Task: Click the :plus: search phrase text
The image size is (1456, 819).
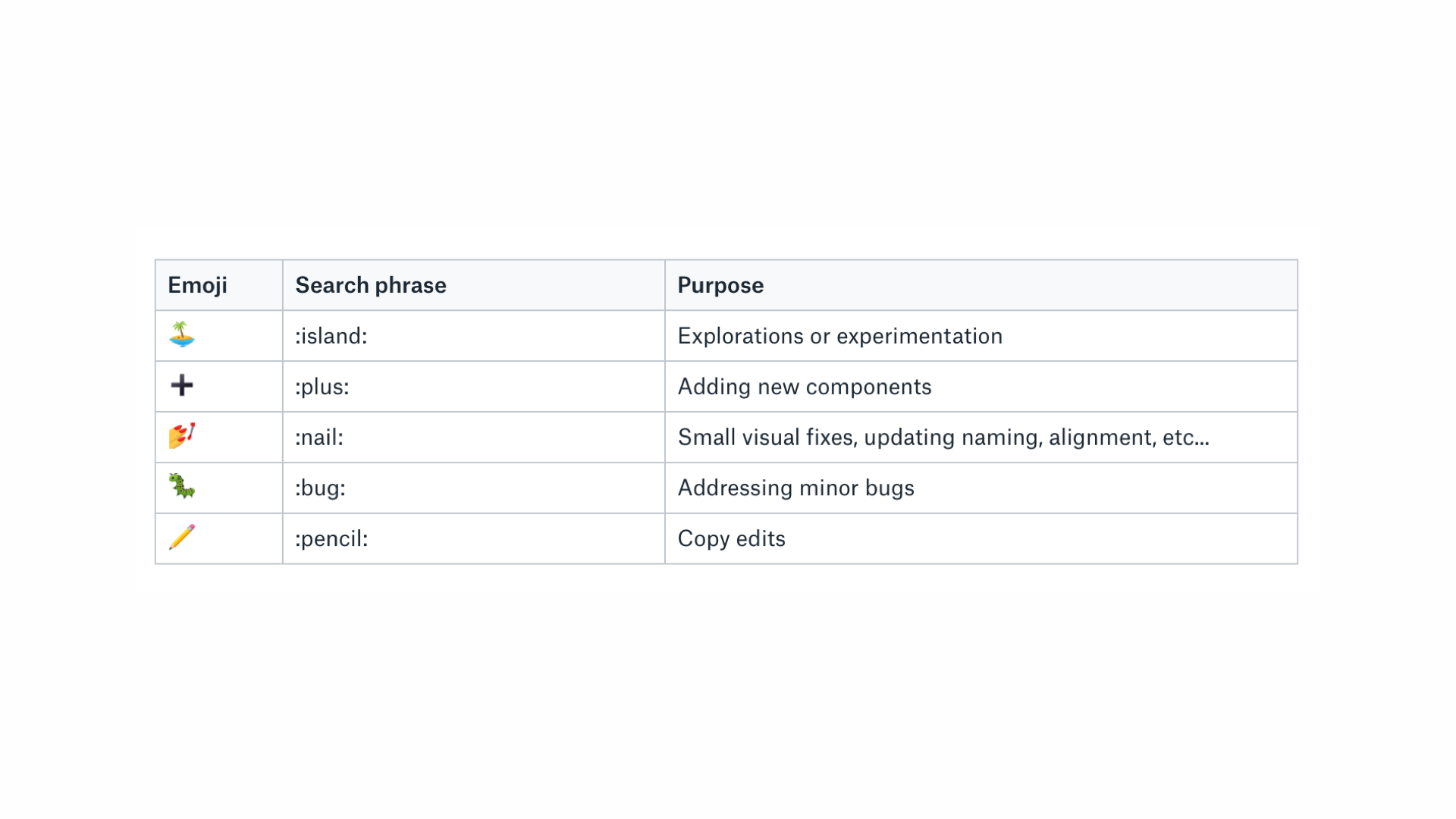Action: (x=322, y=387)
